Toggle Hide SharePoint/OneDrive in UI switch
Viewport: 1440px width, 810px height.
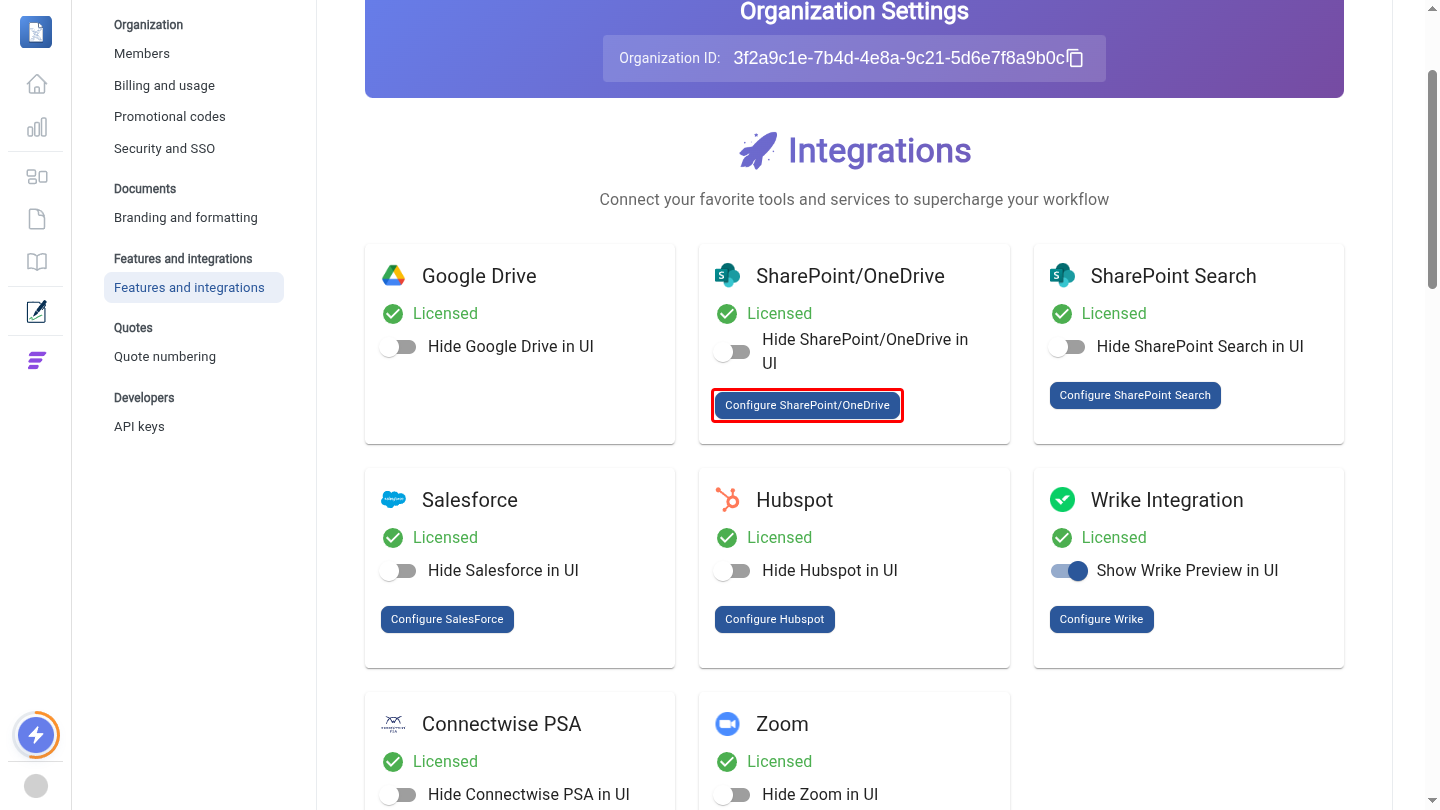[732, 352]
